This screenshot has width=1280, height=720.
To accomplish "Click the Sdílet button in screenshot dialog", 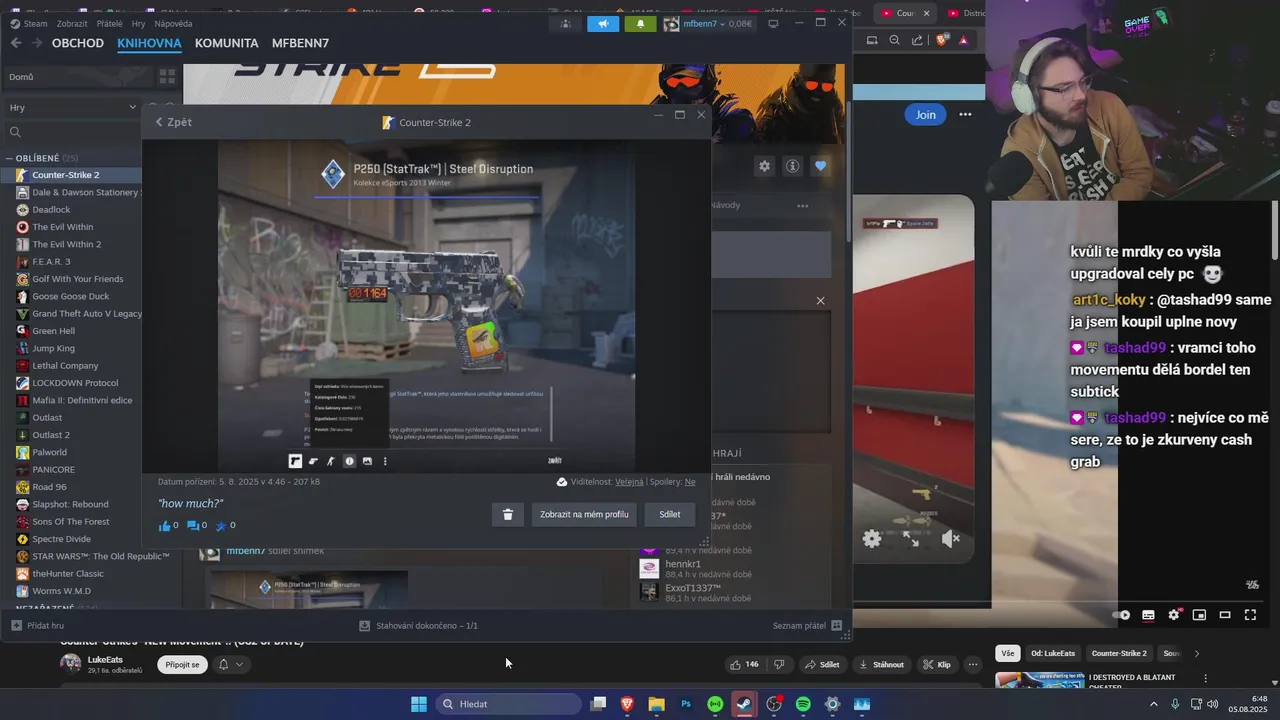I will click(670, 514).
